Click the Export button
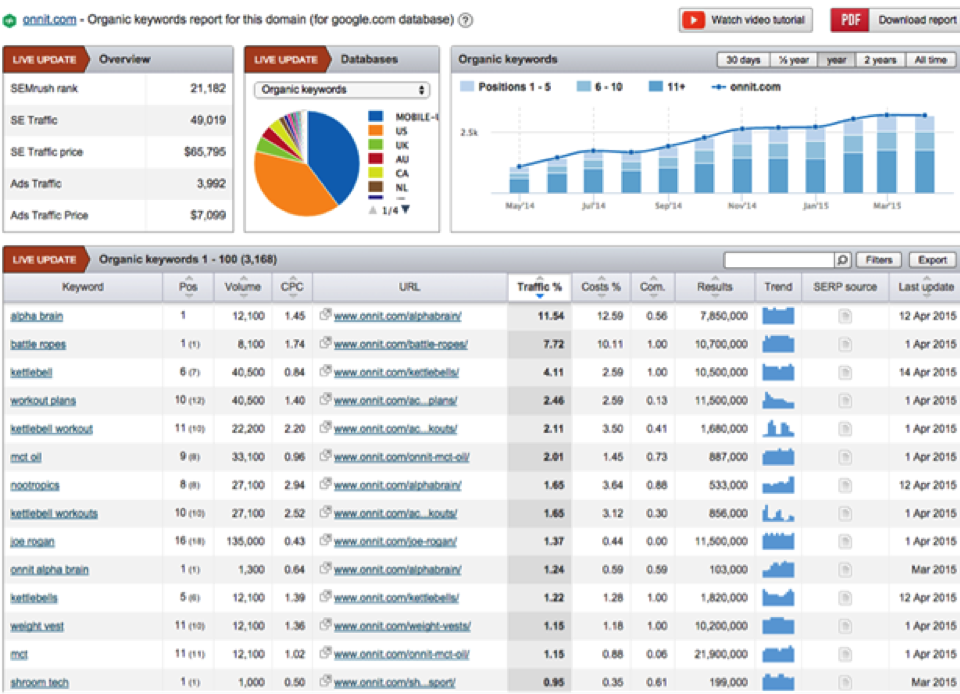960x694 pixels. pyautogui.click(x=932, y=260)
